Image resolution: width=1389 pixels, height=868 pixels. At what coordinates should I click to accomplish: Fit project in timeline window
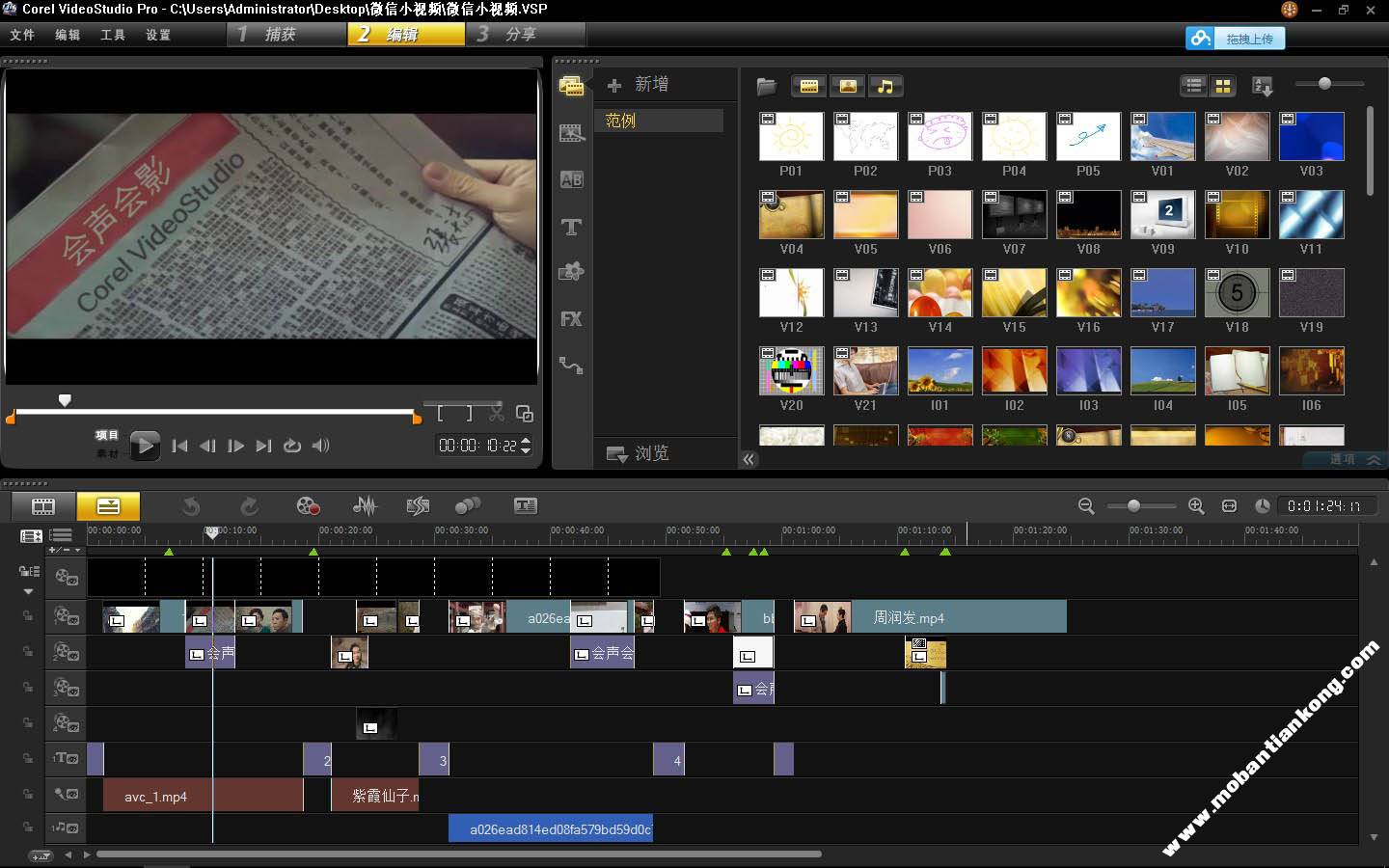click(1229, 505)
